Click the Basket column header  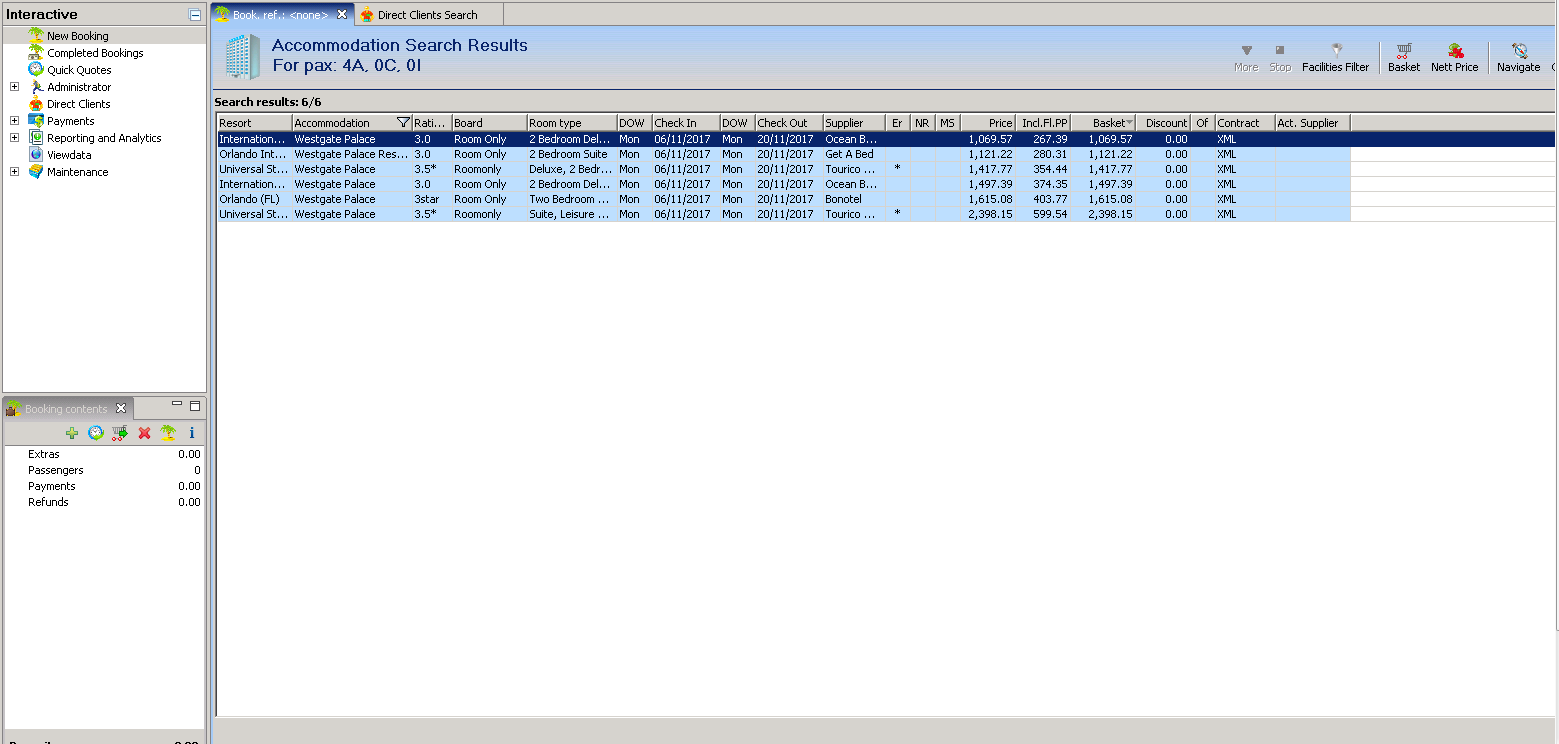[1103, 123]
